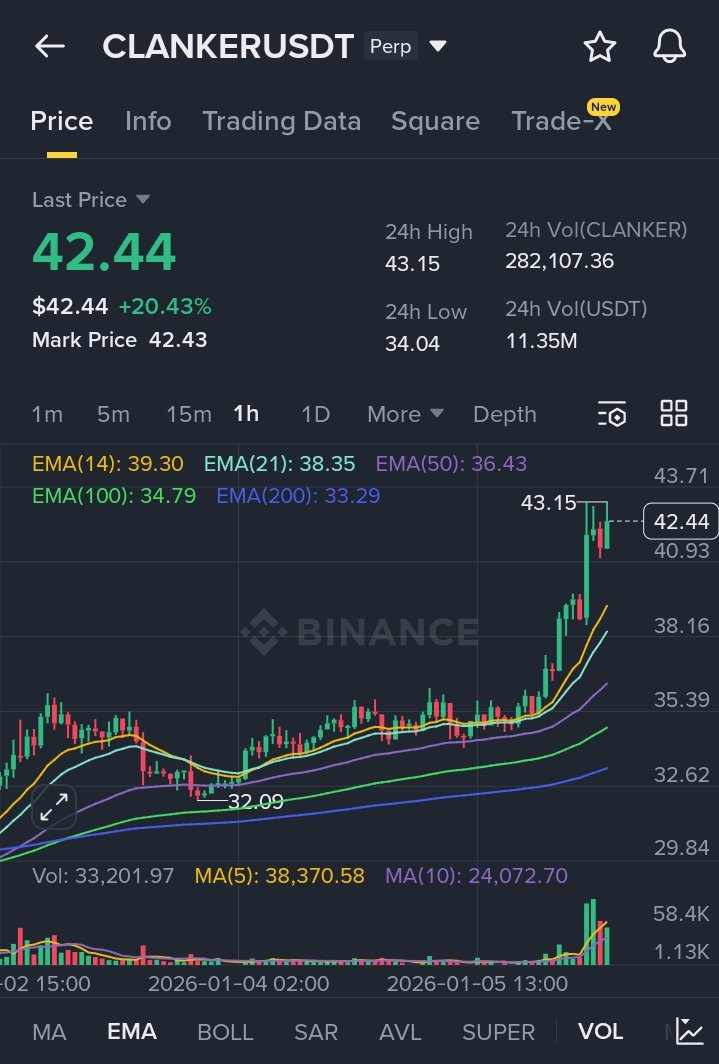The image size is (719, 1064).
Task: Toggle the VOL sub-indicator
Action: (600, 1031)
